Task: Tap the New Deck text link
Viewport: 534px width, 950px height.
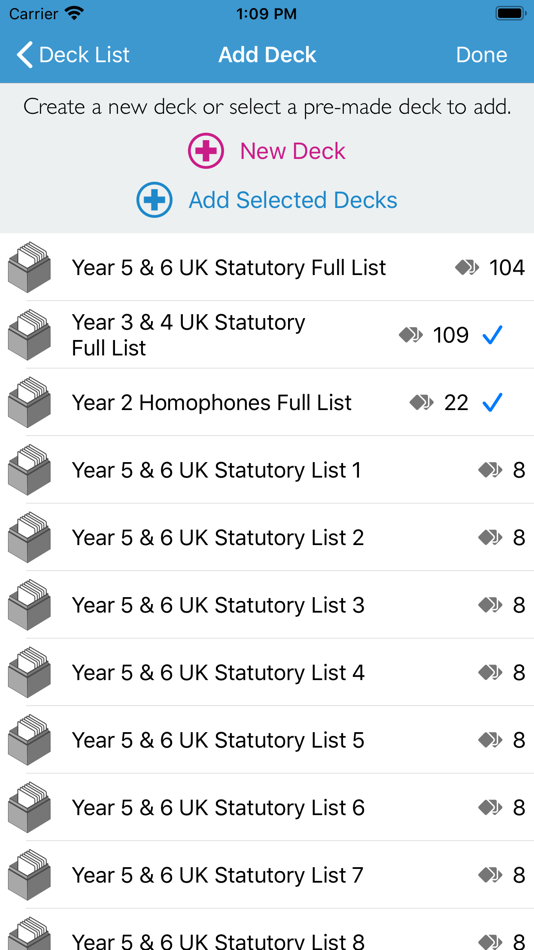Action: [293, 151]
